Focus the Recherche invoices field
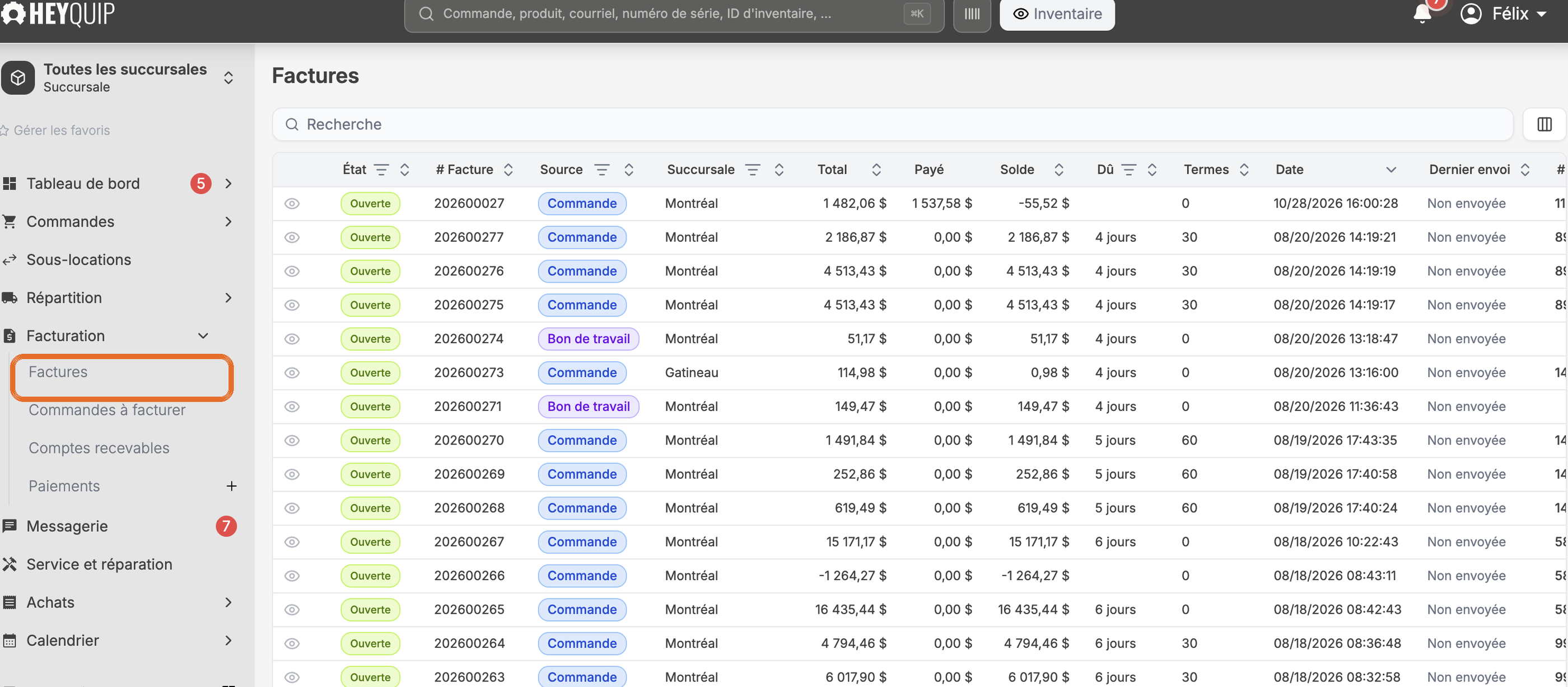Viewport: 1568px width, 687px height. 892,124
